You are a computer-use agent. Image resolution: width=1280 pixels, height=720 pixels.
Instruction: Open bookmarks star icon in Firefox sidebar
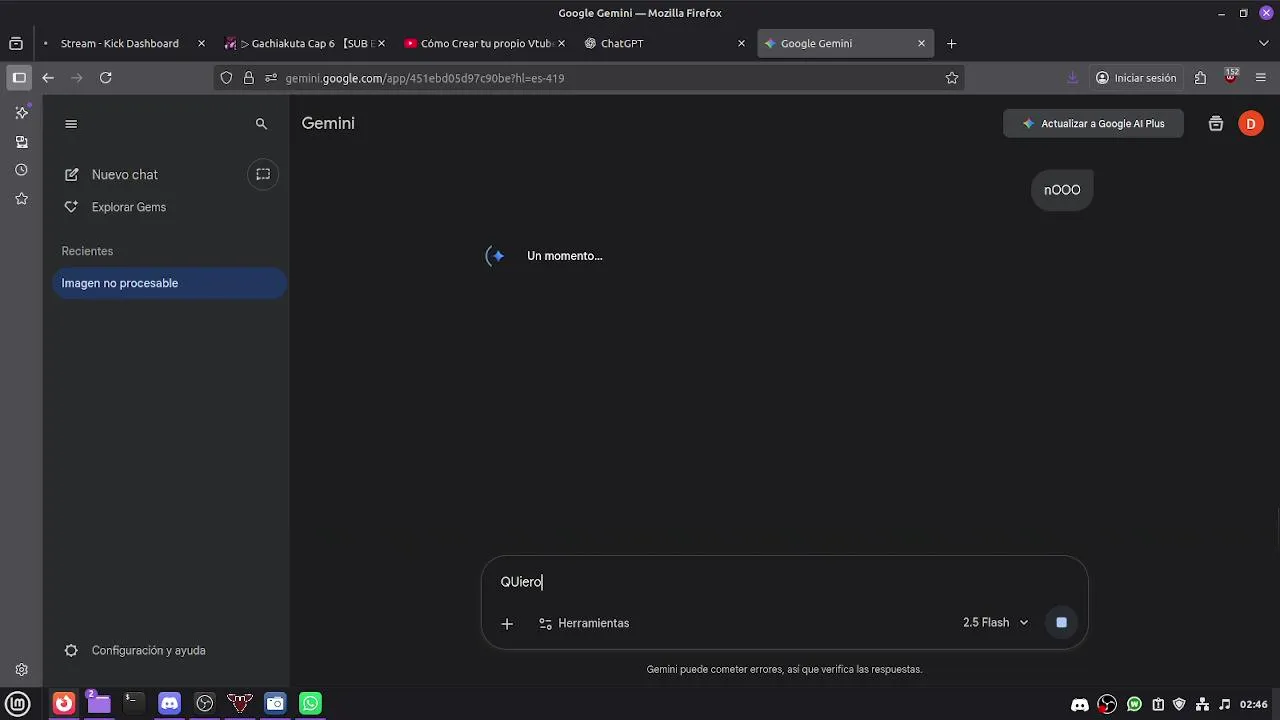[21, 198]
